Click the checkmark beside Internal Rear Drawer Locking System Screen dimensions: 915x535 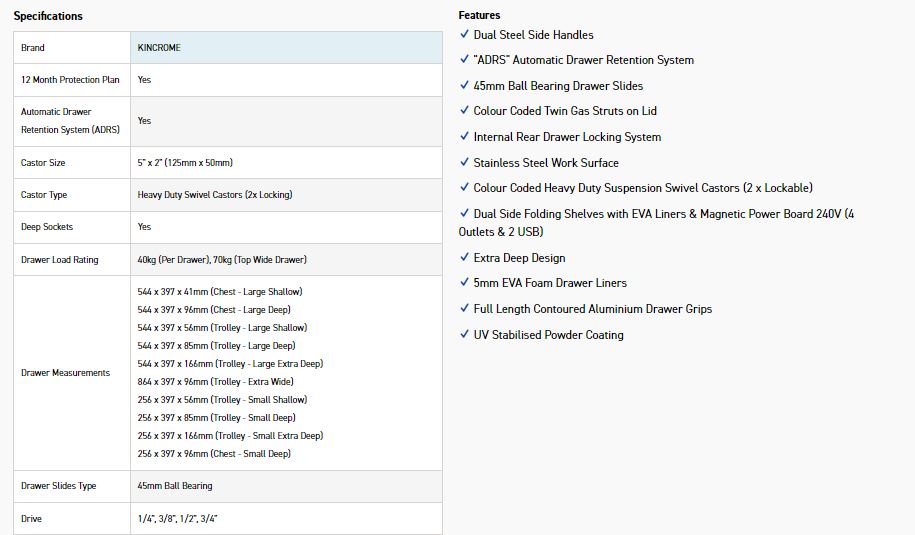(x=464, y=137)
